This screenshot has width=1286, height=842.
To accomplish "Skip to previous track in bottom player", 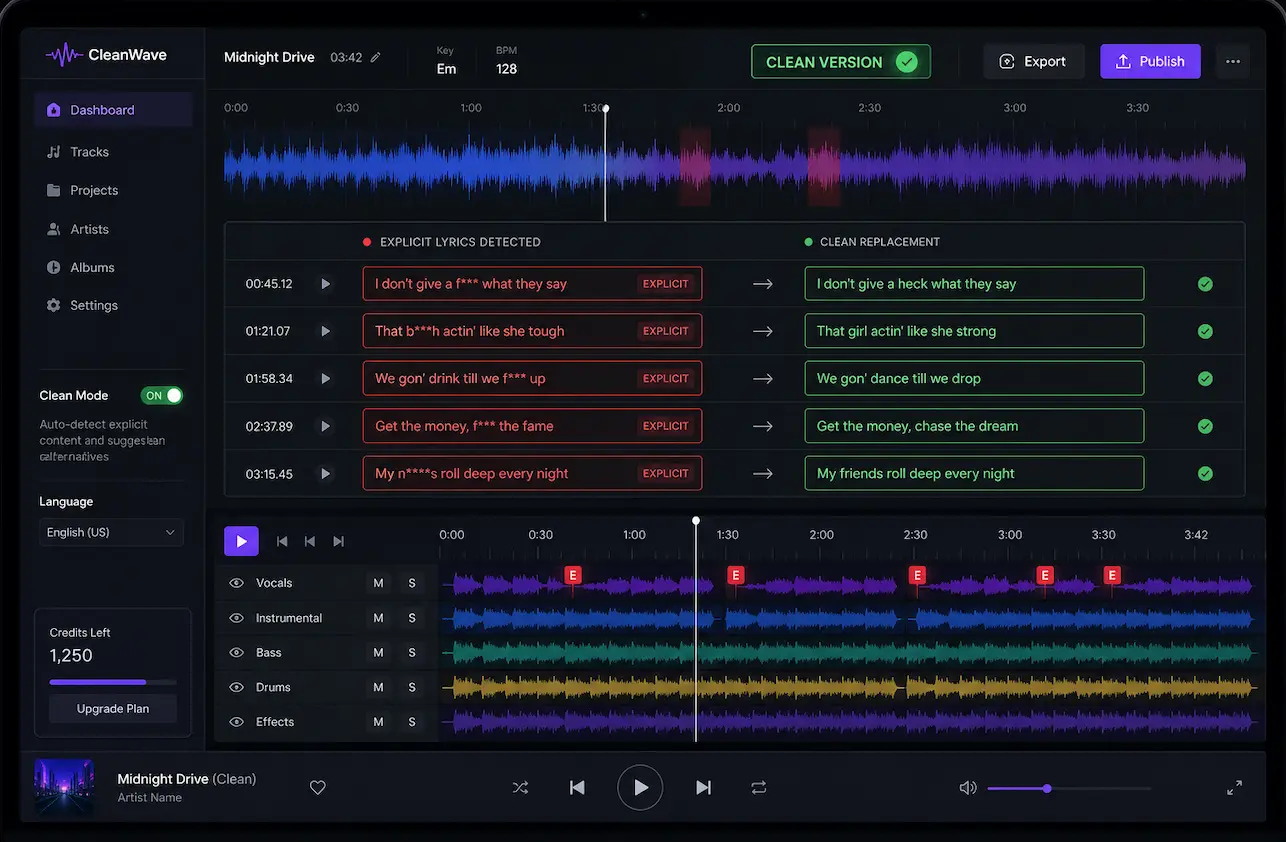I will click(x=577, y=788).
